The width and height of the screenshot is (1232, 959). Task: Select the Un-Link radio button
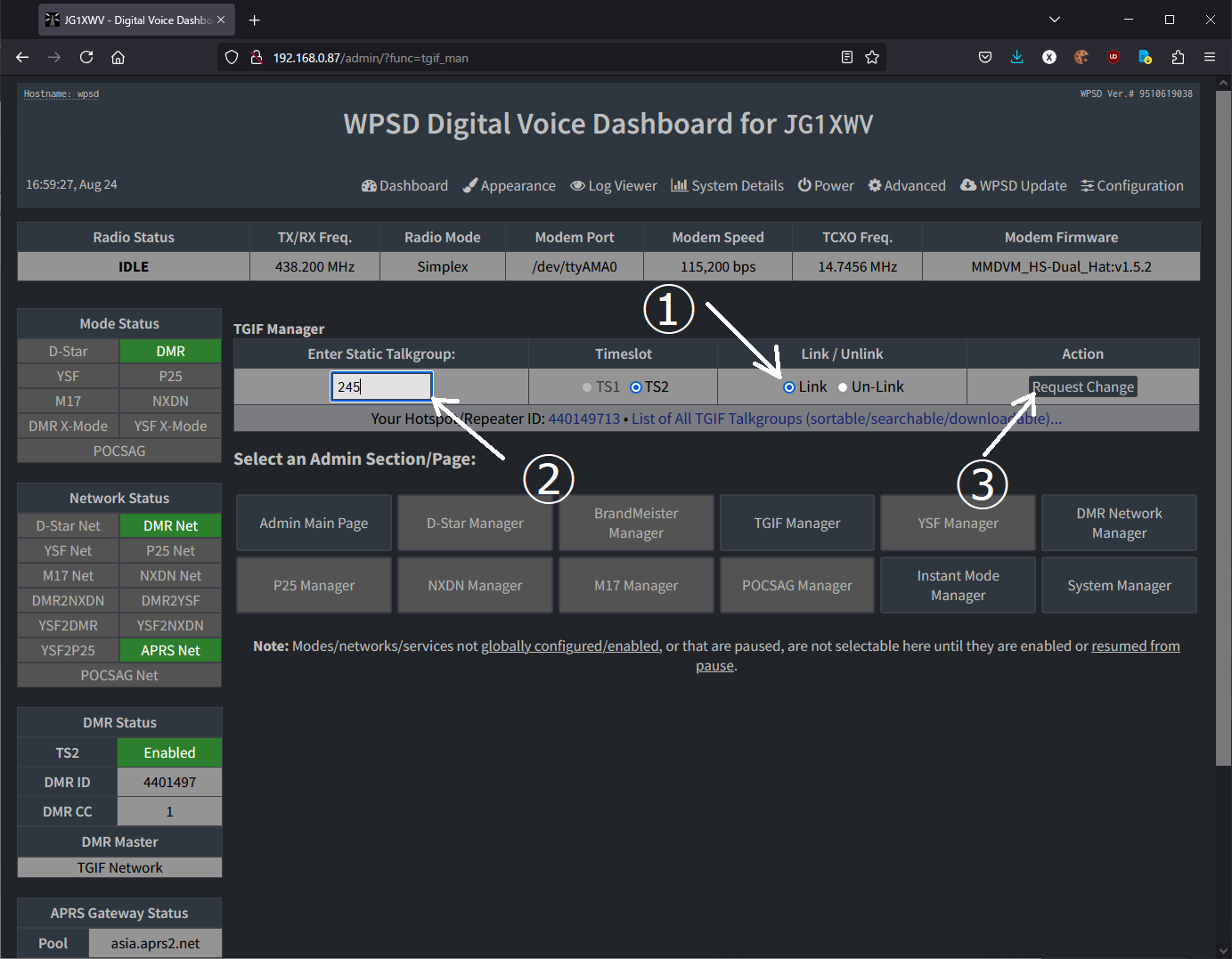[843, 387]
